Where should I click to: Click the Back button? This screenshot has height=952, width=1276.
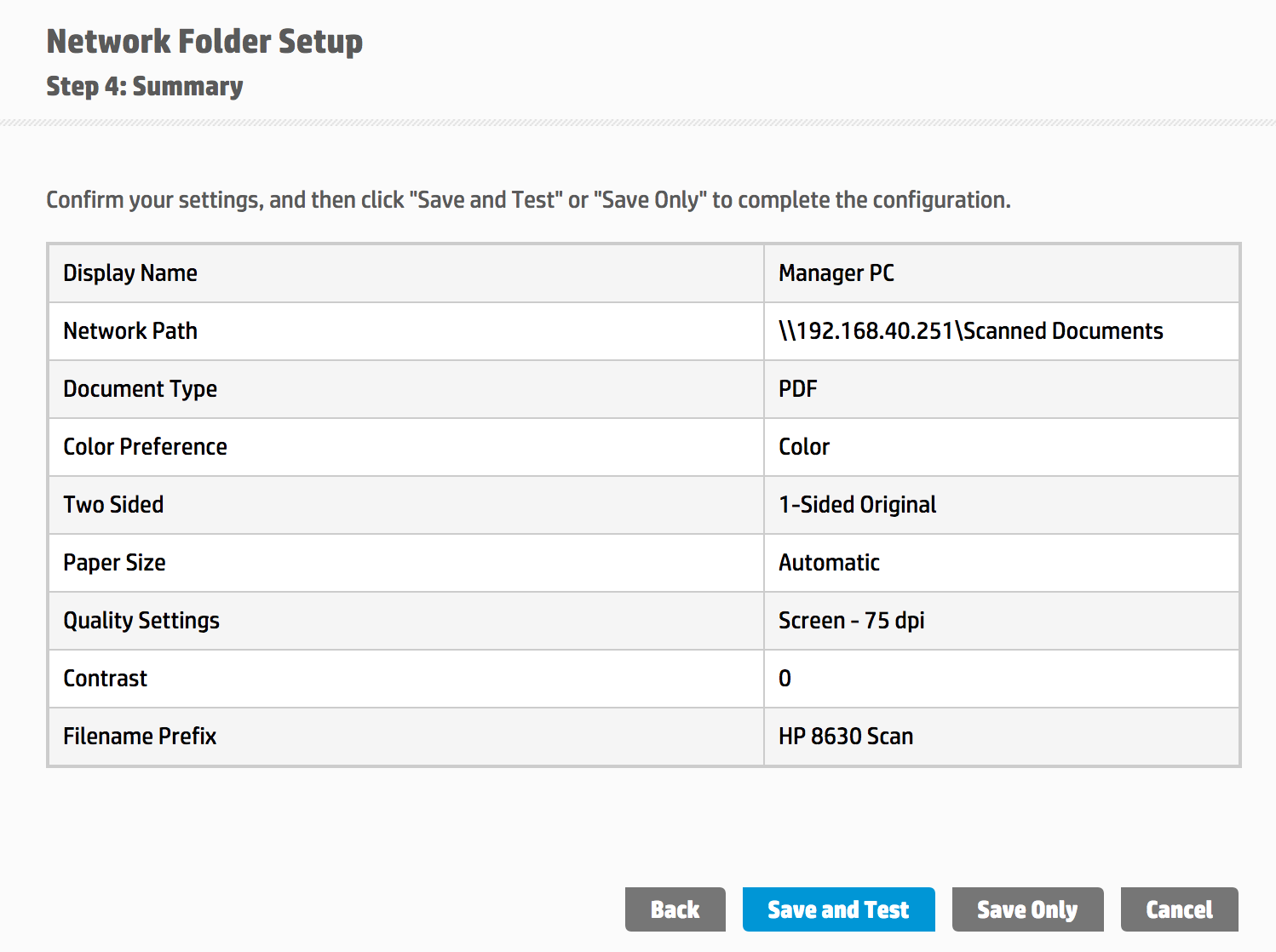pos(675,909)
